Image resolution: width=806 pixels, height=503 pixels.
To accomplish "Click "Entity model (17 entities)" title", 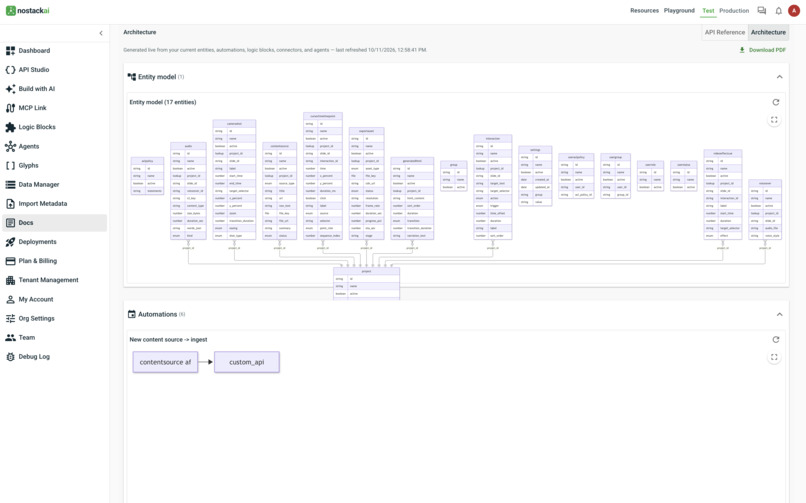I will (162, 102).
